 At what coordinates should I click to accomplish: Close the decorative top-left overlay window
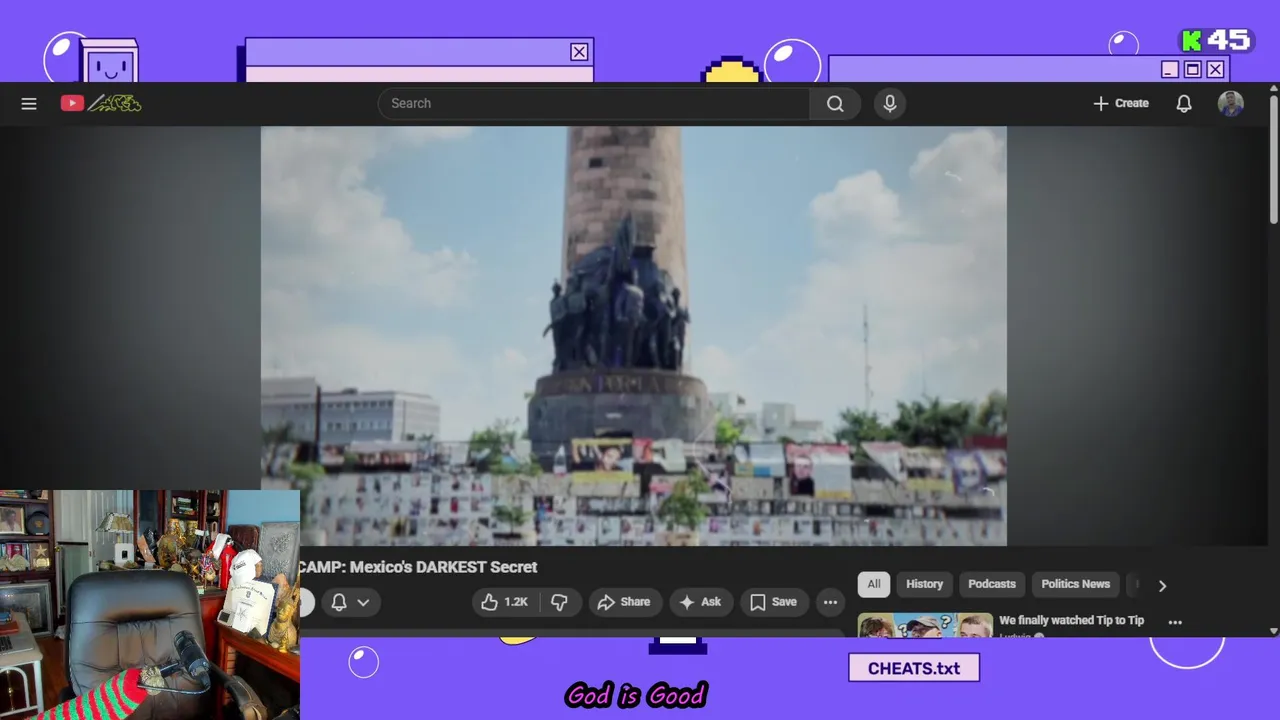(579, 52)
